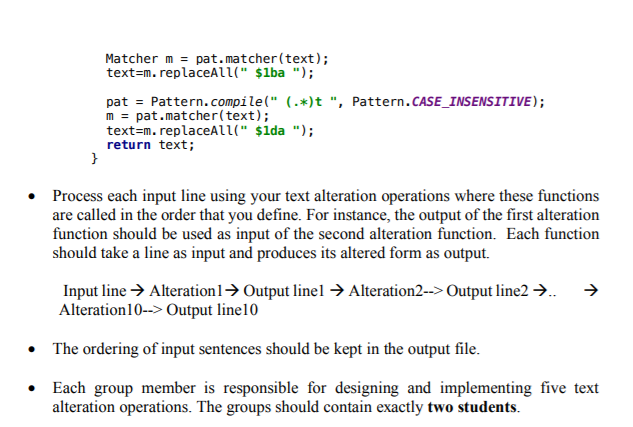The height and width of the screenshot is (427, 633).
Task: Click the phrase "produces its altered form as output"
Action: click(x=373, y=253)
